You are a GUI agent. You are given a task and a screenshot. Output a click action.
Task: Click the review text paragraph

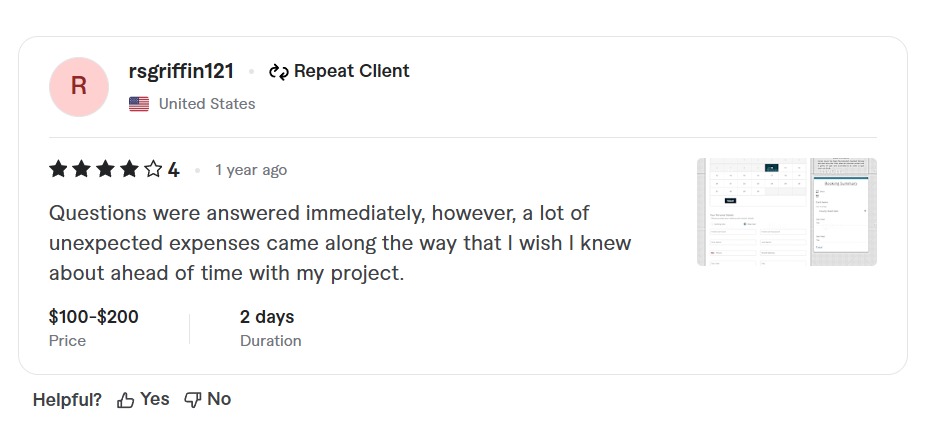point(340,243)
